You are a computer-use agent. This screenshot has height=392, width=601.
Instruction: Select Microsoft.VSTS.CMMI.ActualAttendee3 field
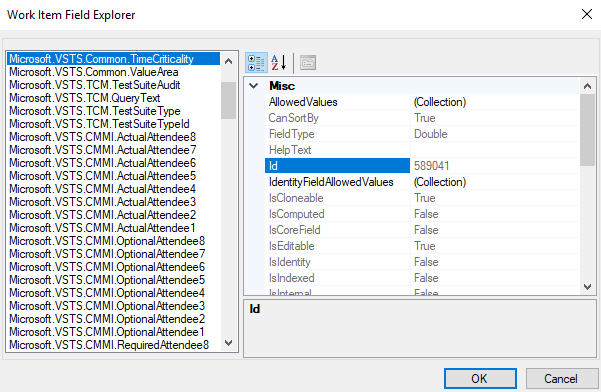tap(114, 202)
